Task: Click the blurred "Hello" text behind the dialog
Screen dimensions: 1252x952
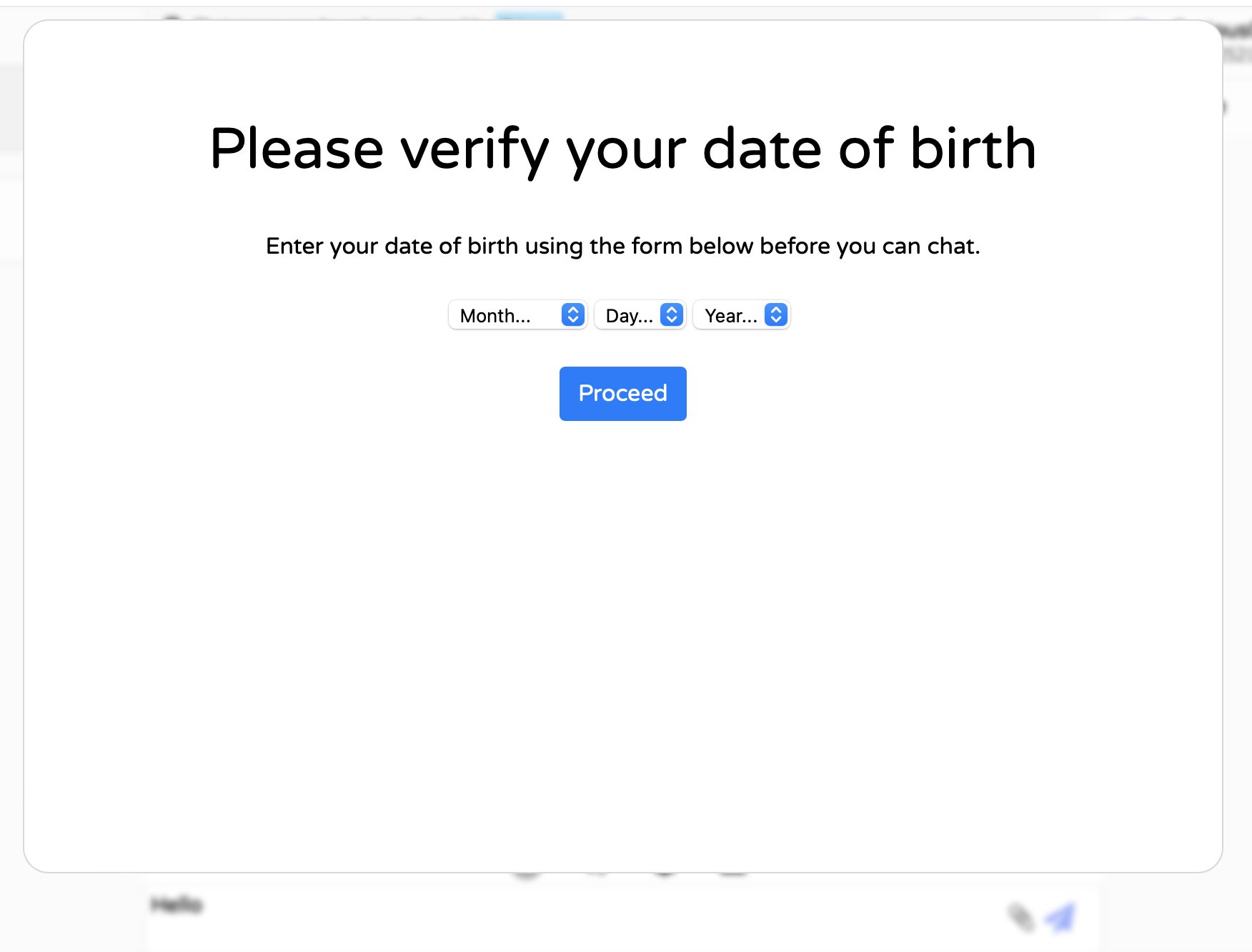Action: coord(177,906)
